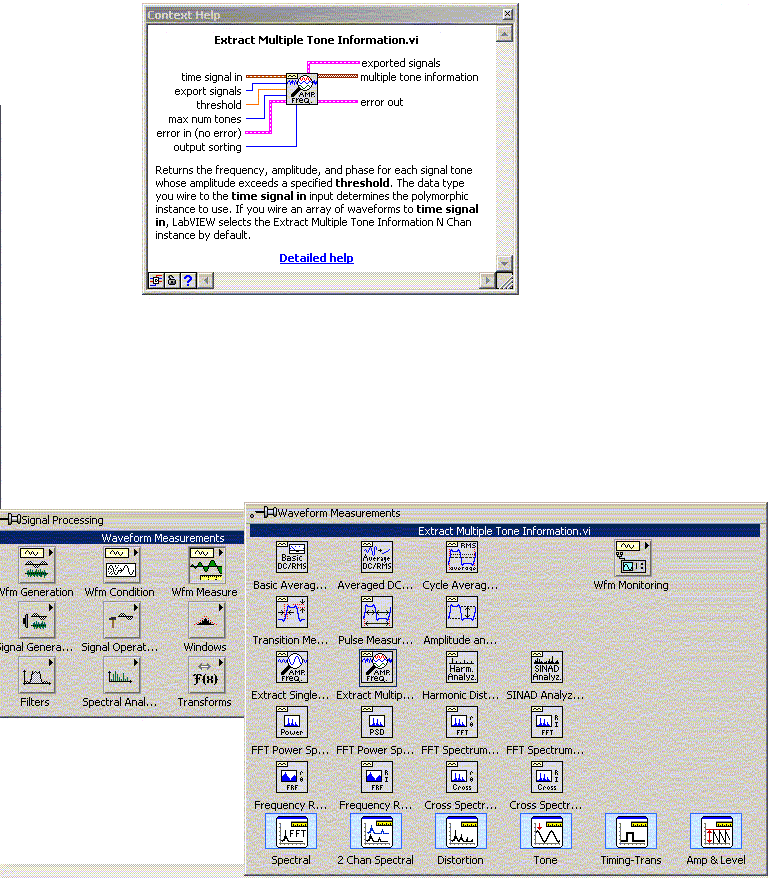Pin the Signal Processing palette with thumbtack
This screenshot has width=768, height=878.
(x=13, y=520)
